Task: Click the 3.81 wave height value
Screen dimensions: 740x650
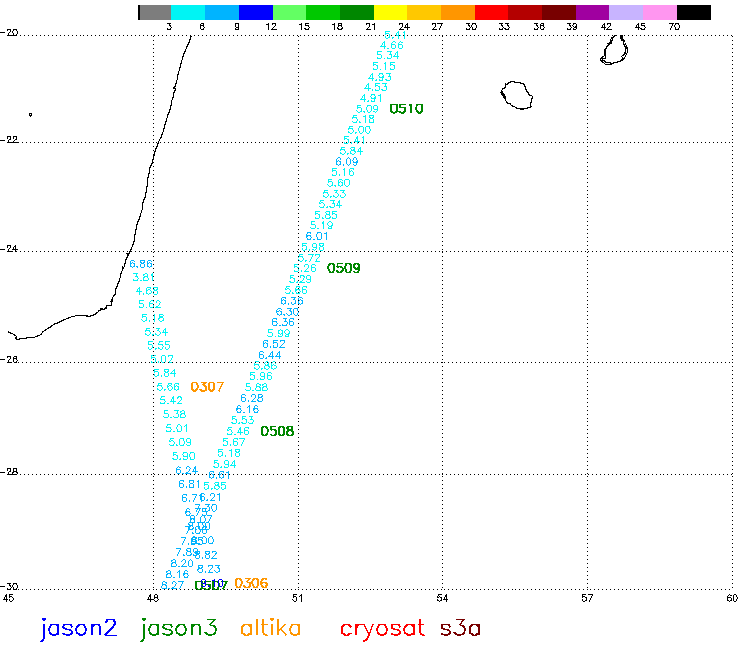Action: pos(143,277)
